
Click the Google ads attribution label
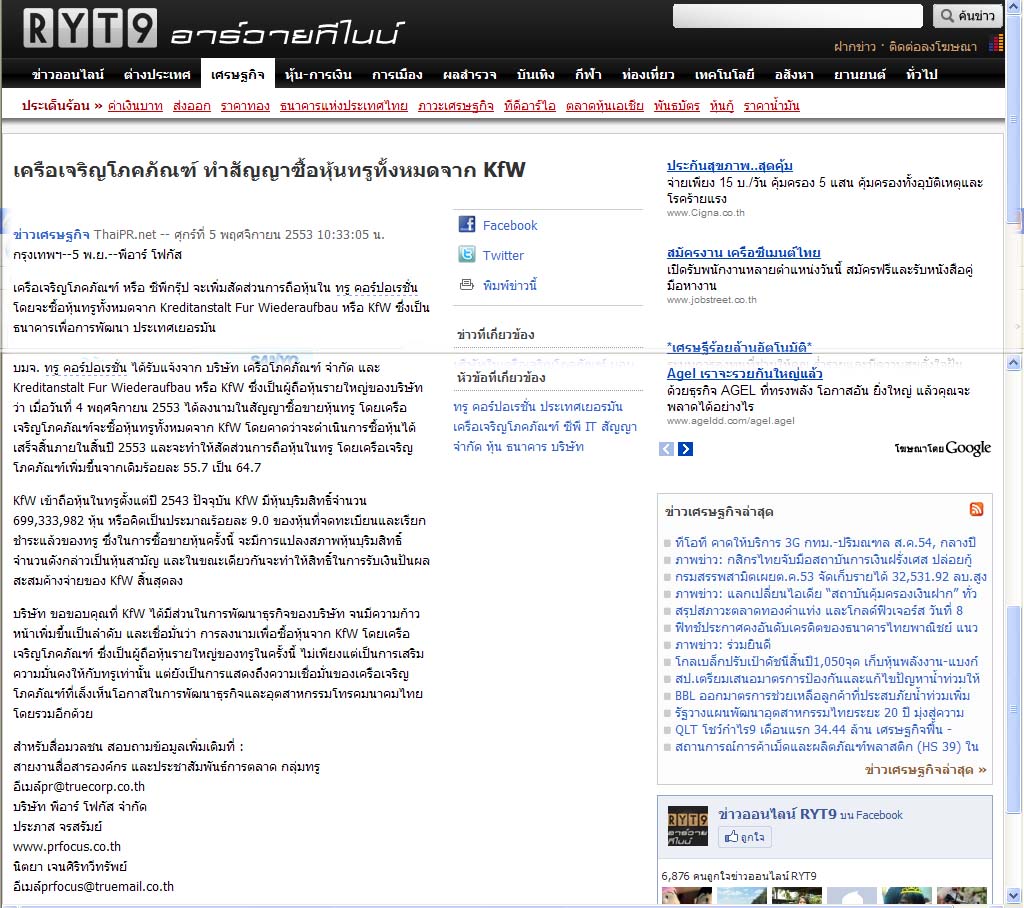942,448
